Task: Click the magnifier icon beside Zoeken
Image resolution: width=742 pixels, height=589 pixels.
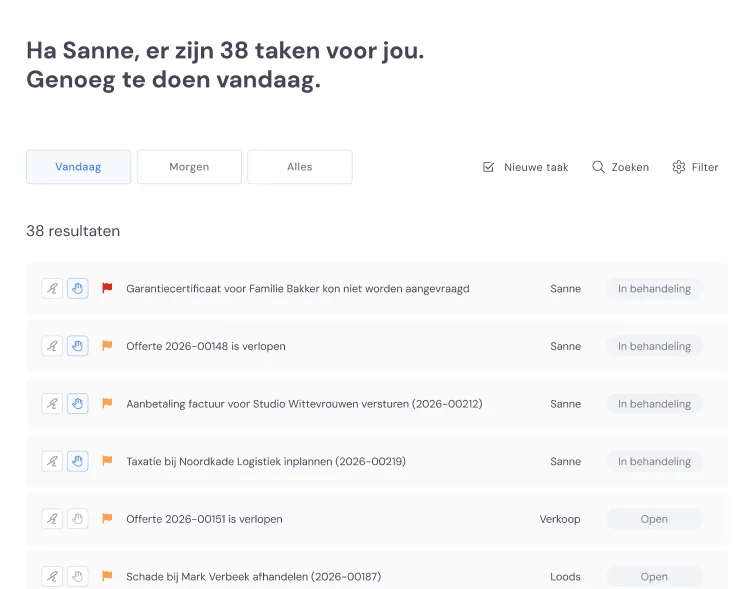Action: tap(598, 167)
